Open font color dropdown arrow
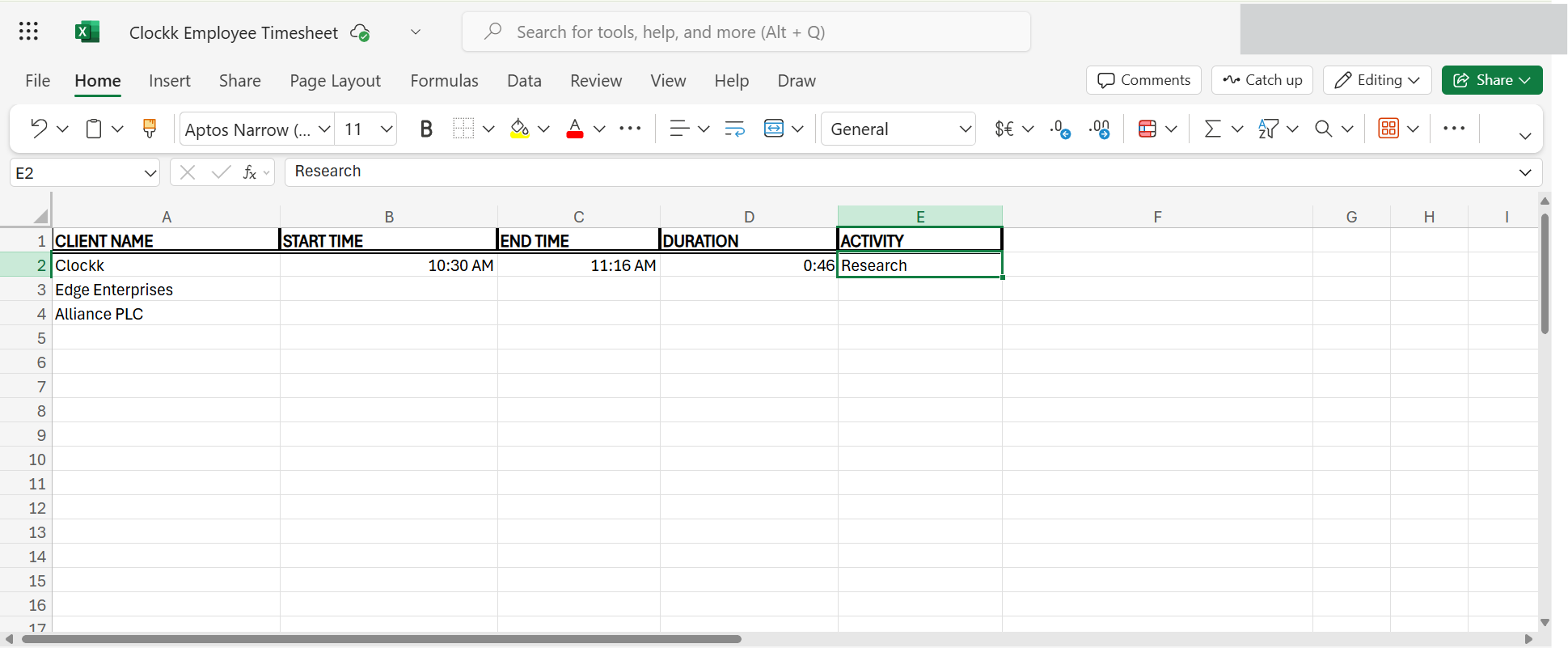The width and height of the screenshot is (1568, 648). coord(599,129)
